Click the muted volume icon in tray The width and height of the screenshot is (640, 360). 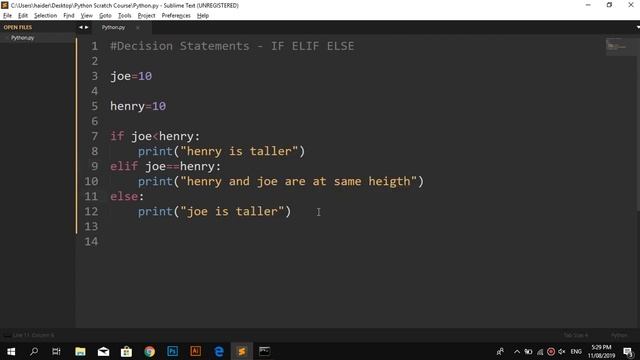(x=562, y=351)
